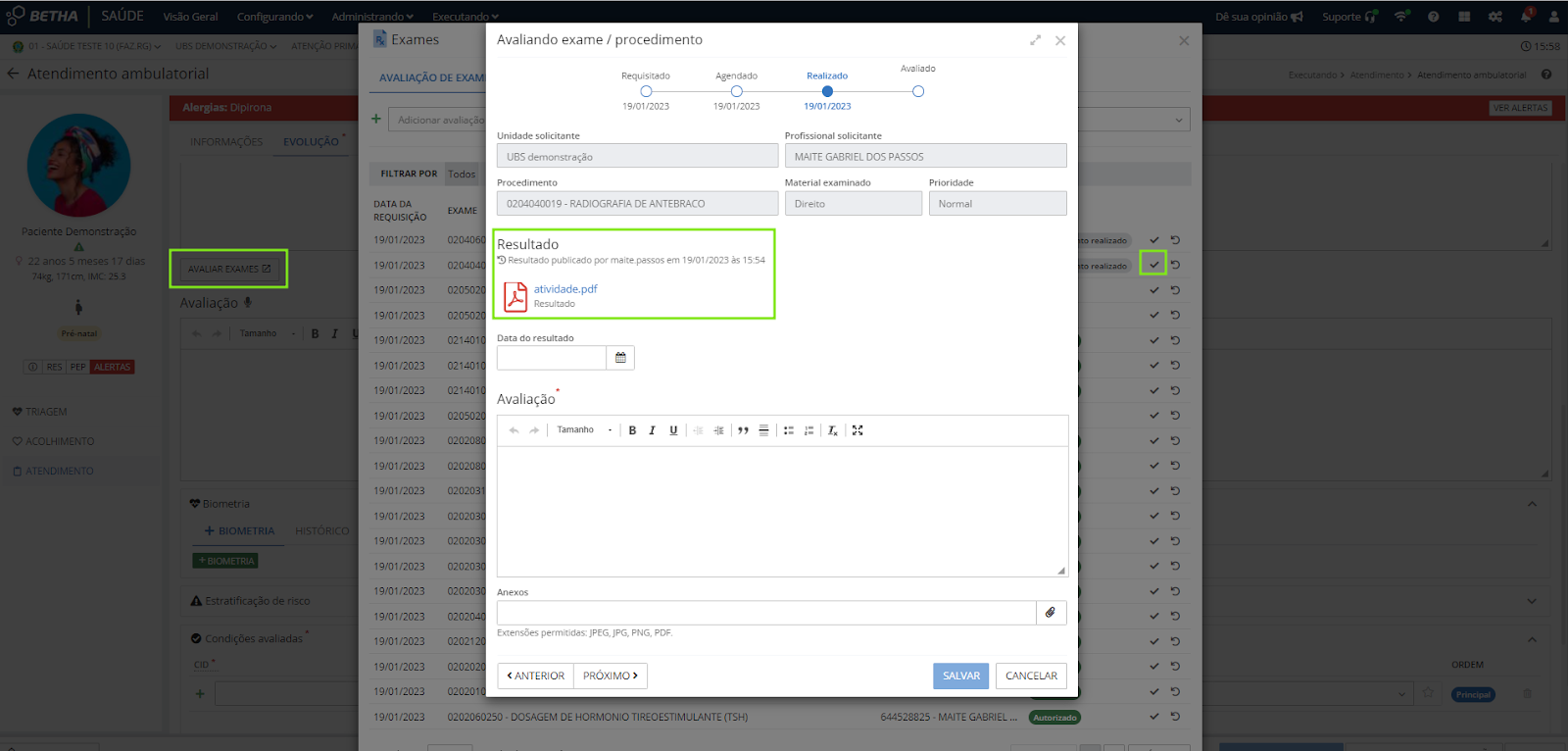1568x751 pixels.
Task: Click CANCELAR button
Action: (1031, 676)
